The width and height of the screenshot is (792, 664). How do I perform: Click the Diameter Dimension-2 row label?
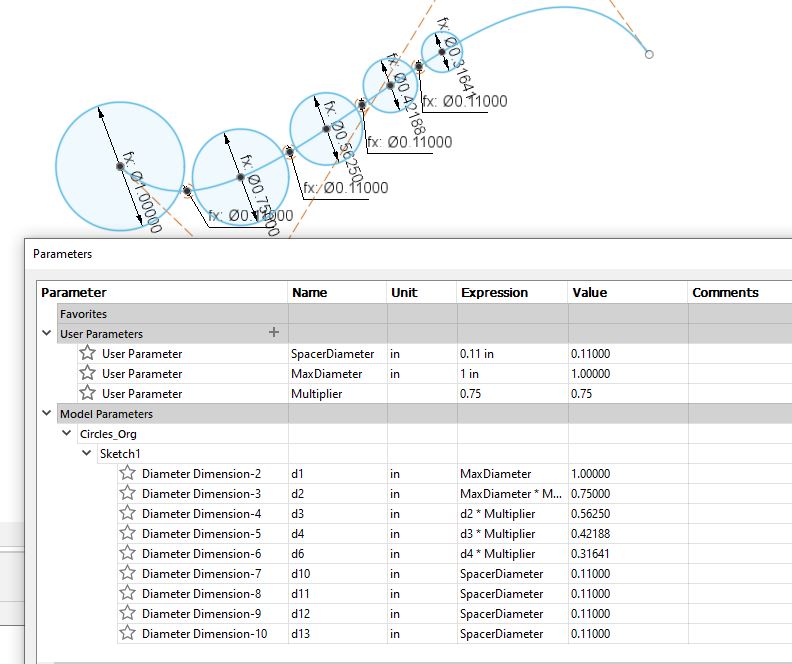[x=202, y=474]
